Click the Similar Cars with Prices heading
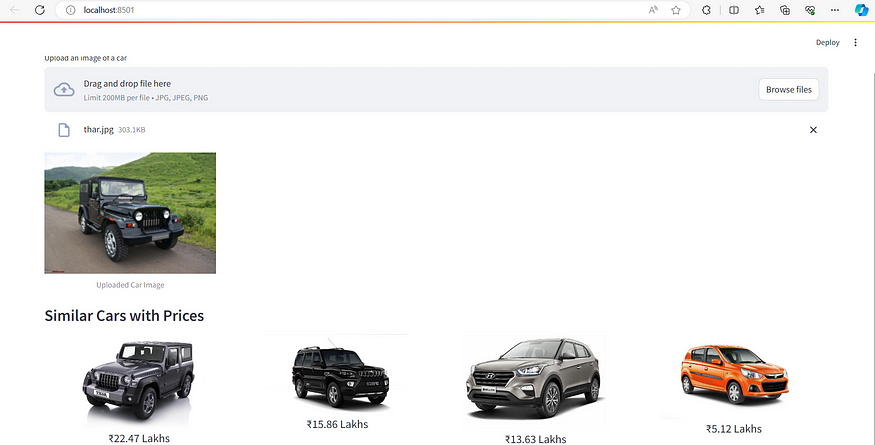 click(124, 315)
